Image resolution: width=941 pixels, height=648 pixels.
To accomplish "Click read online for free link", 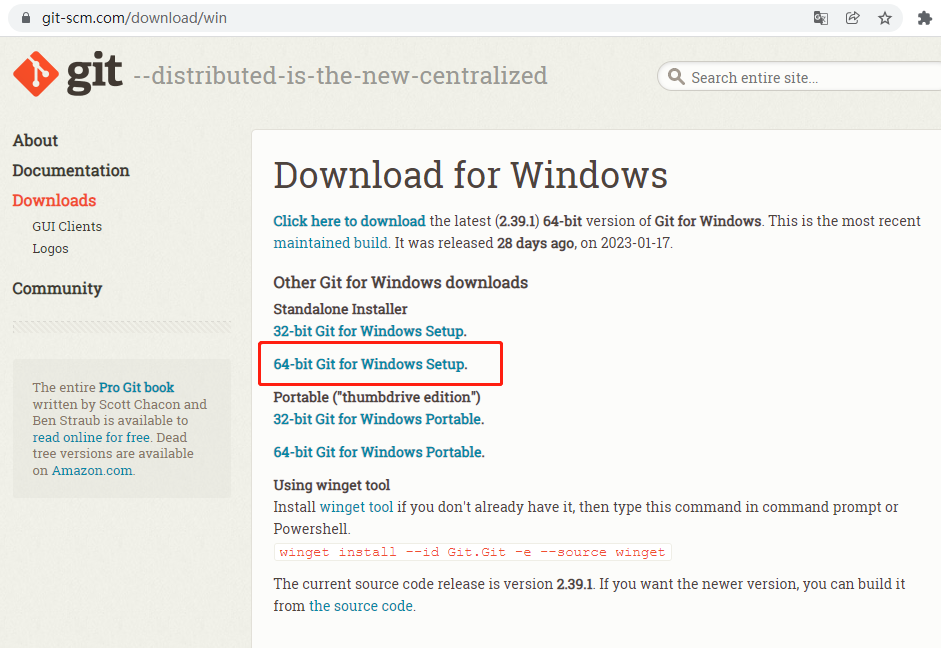I will click(x=91, y=437).
